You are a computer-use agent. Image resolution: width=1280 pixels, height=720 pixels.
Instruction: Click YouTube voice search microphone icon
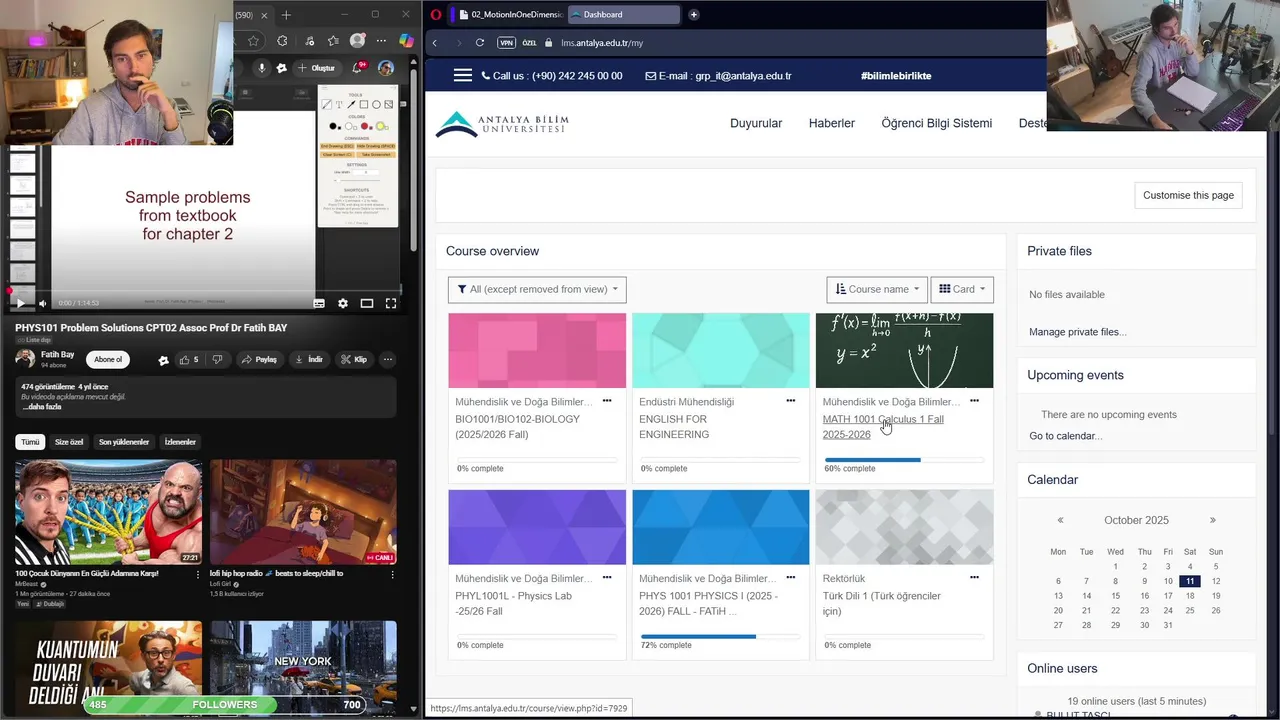pyautogui.click(x=262, y=68)
